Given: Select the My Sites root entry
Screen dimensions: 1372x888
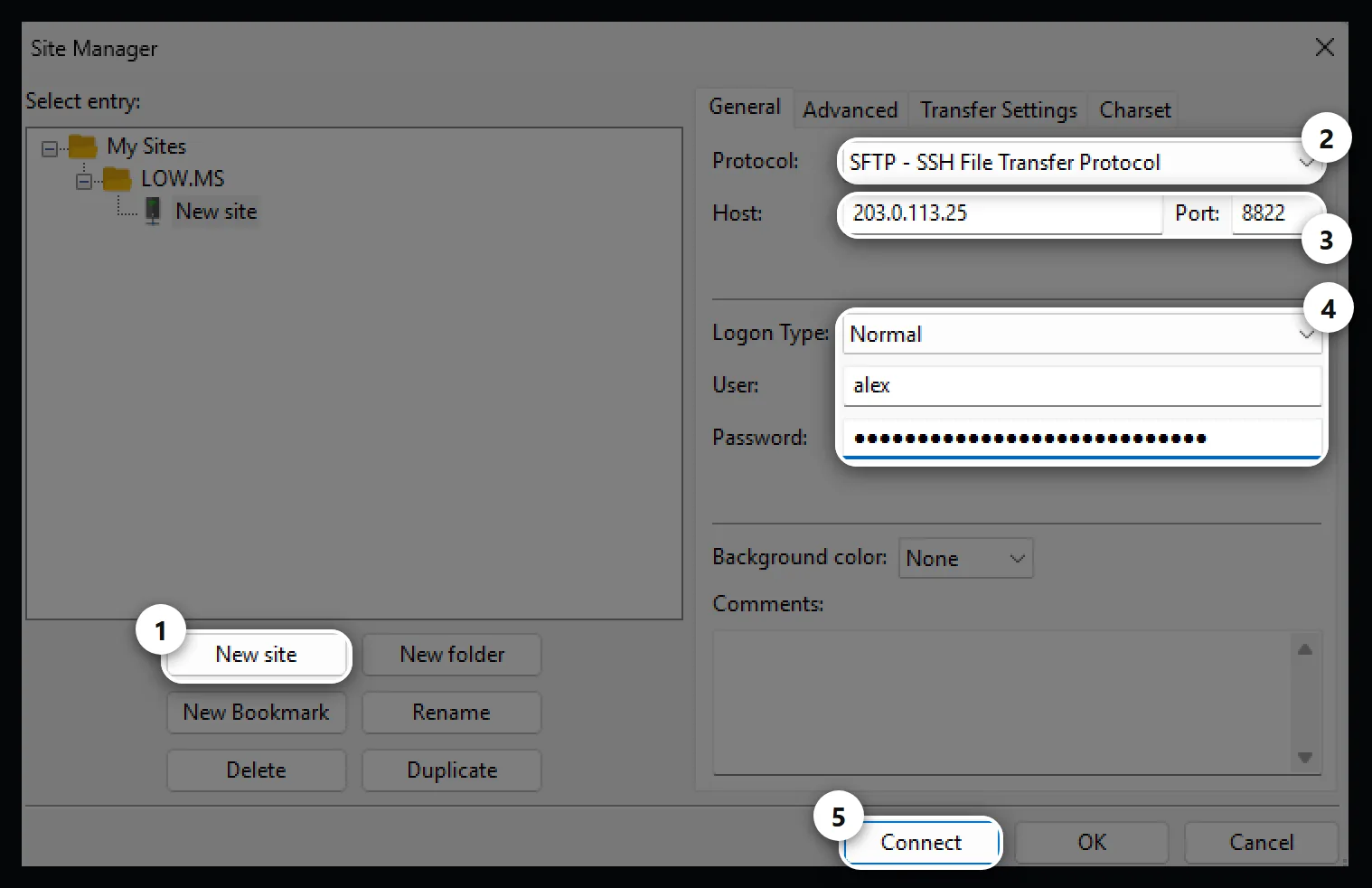Looking at the screenshot, I should pyautogui.click(x=146, y=146).
